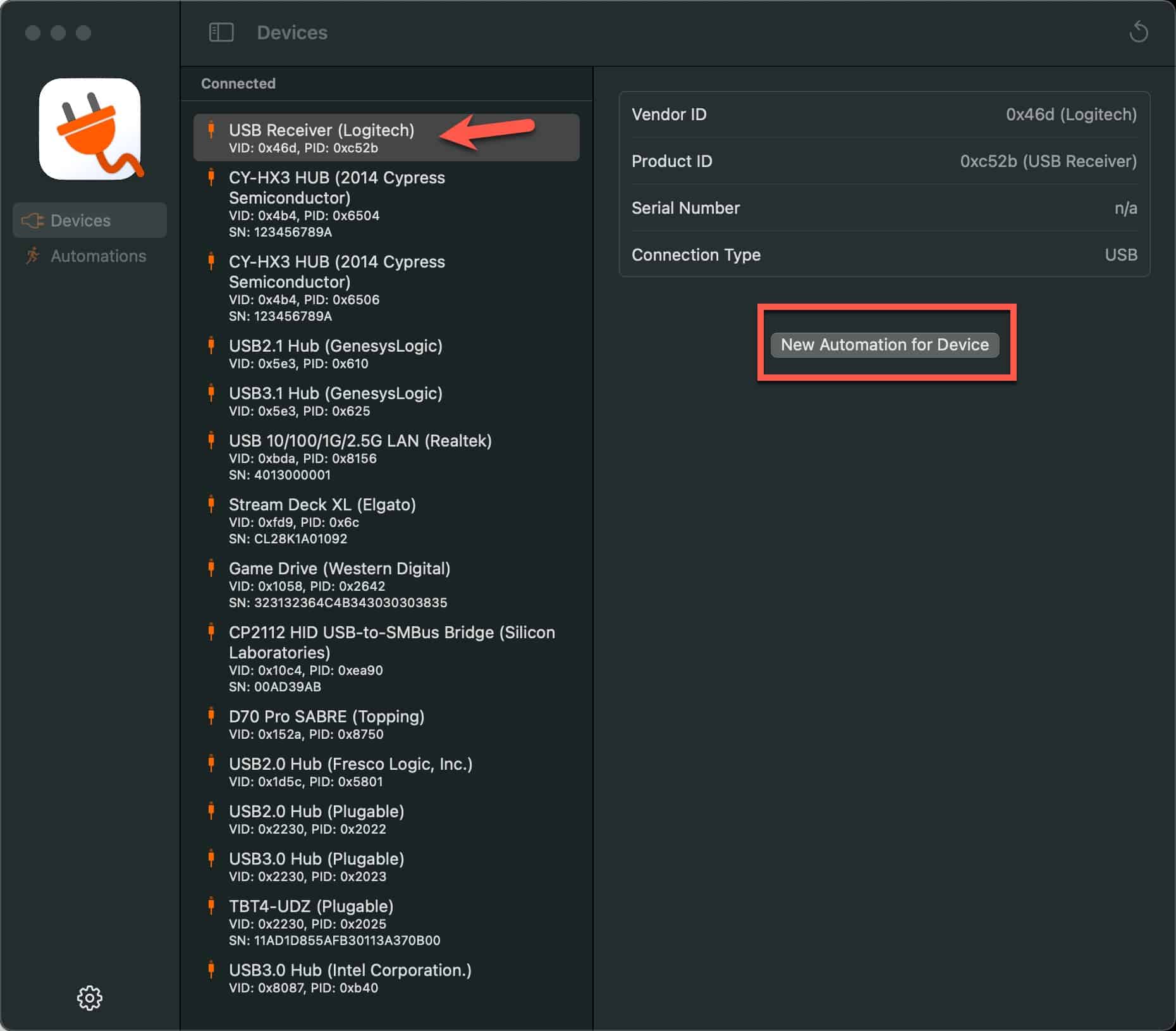Click the Vendor ID label
The image size is (1176, 1031).
[x=669, y=114]
